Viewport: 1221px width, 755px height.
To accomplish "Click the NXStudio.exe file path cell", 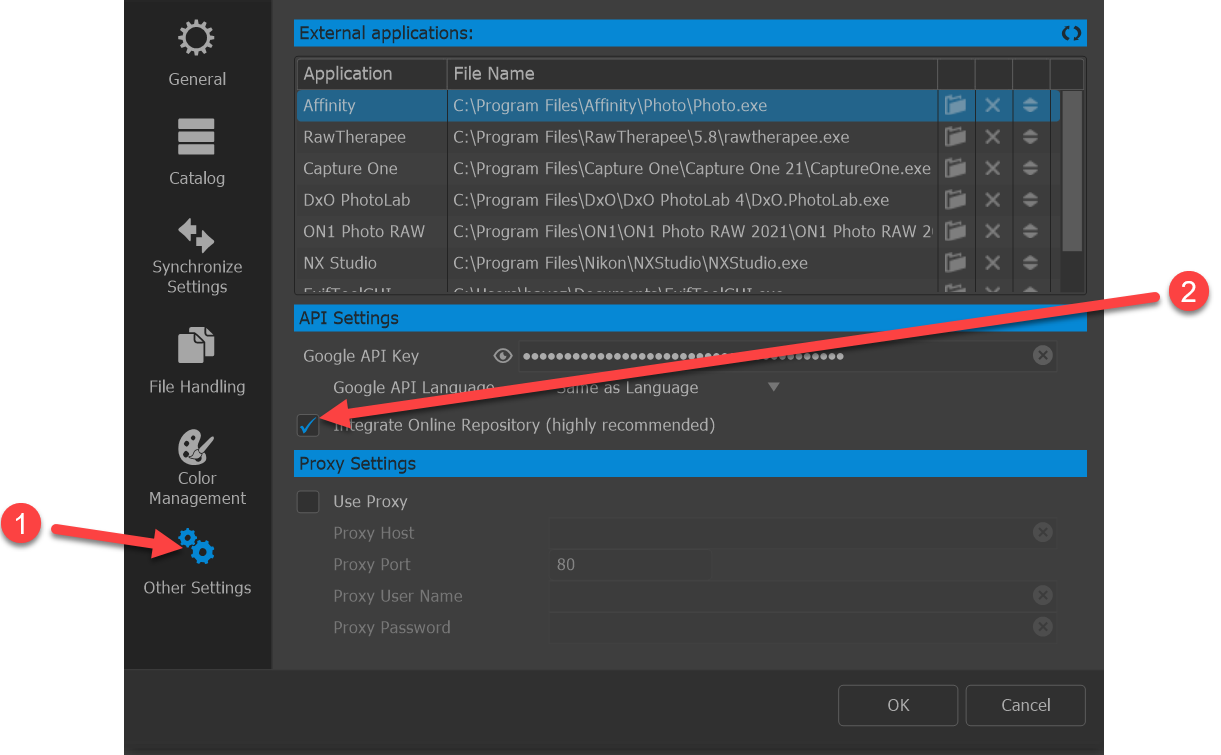I will tap(692, 263).
